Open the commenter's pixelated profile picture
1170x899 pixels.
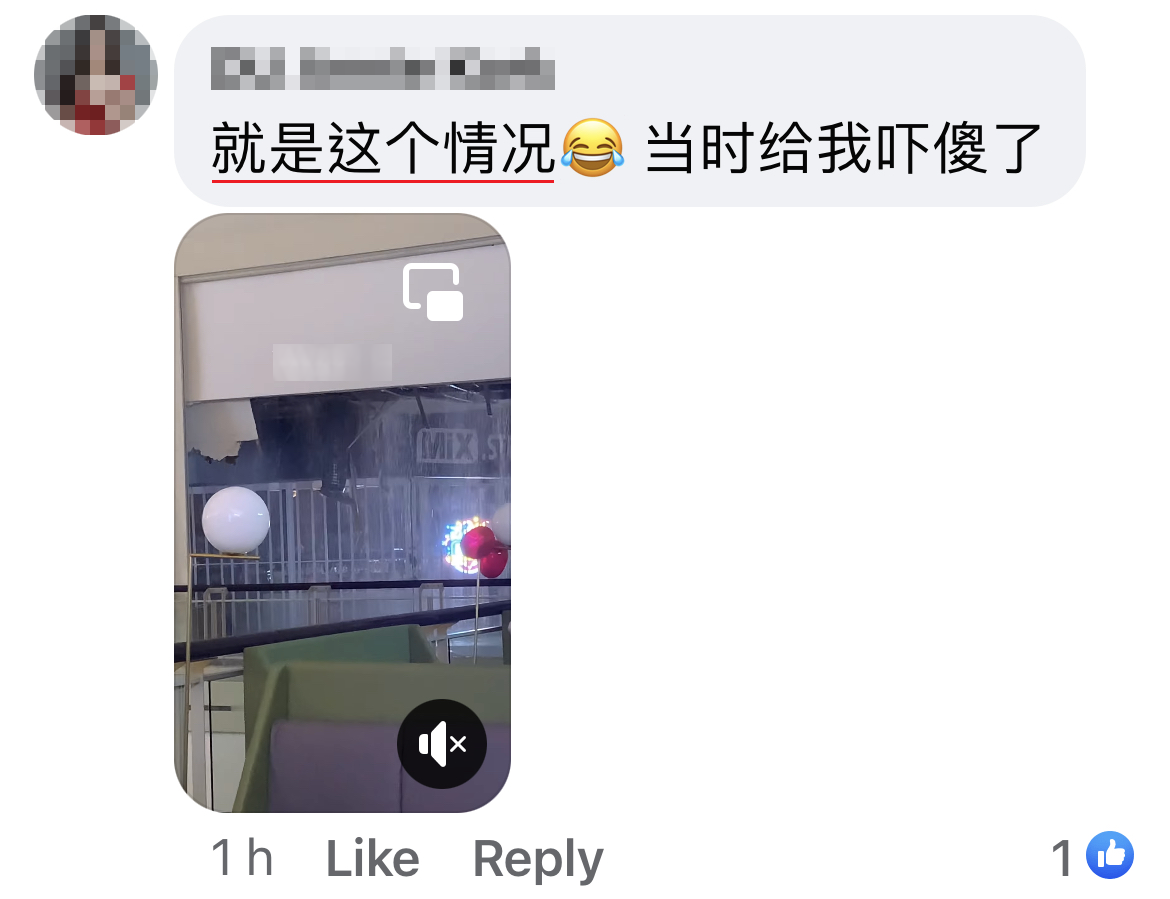(96, 75)
